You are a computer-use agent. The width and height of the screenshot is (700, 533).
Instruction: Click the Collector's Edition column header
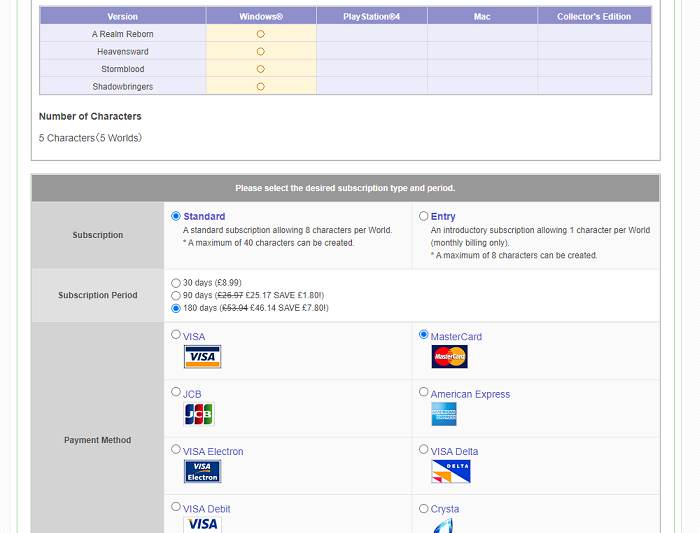pyautogui.click(x=594, y=17)
